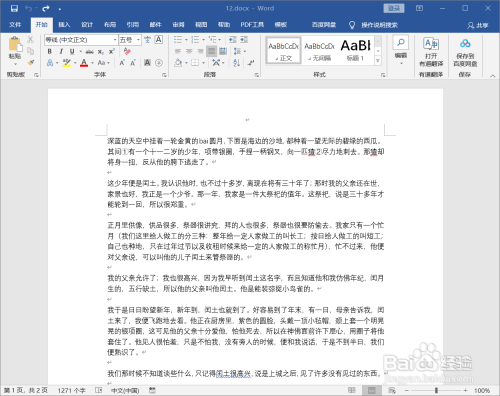Click the lightbulb tell-me icon
This screenshot has width=500, height=396.
(x=352, y=25)
